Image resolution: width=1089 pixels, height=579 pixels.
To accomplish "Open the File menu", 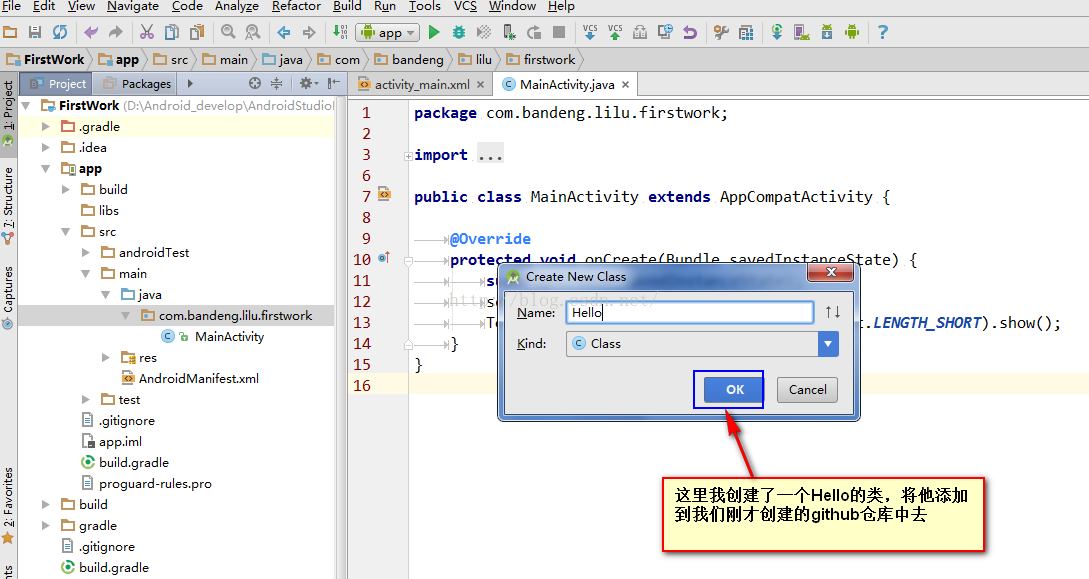I will (11, 6).
